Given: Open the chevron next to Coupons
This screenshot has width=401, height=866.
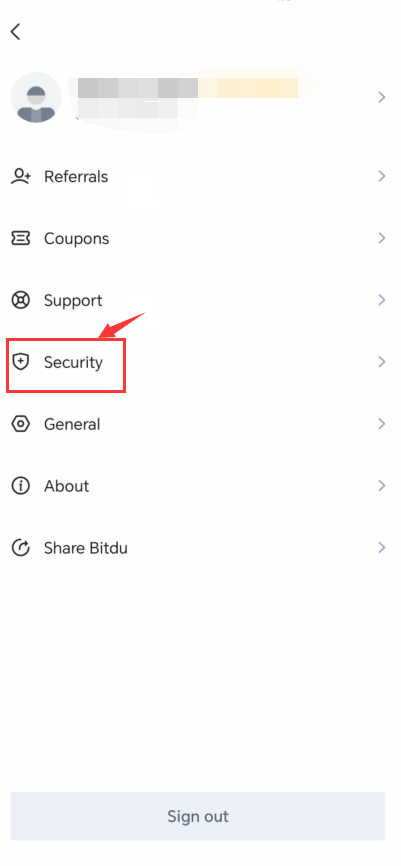Looking at the screenshot, I should pyautogui.click(x=381, y=238).
